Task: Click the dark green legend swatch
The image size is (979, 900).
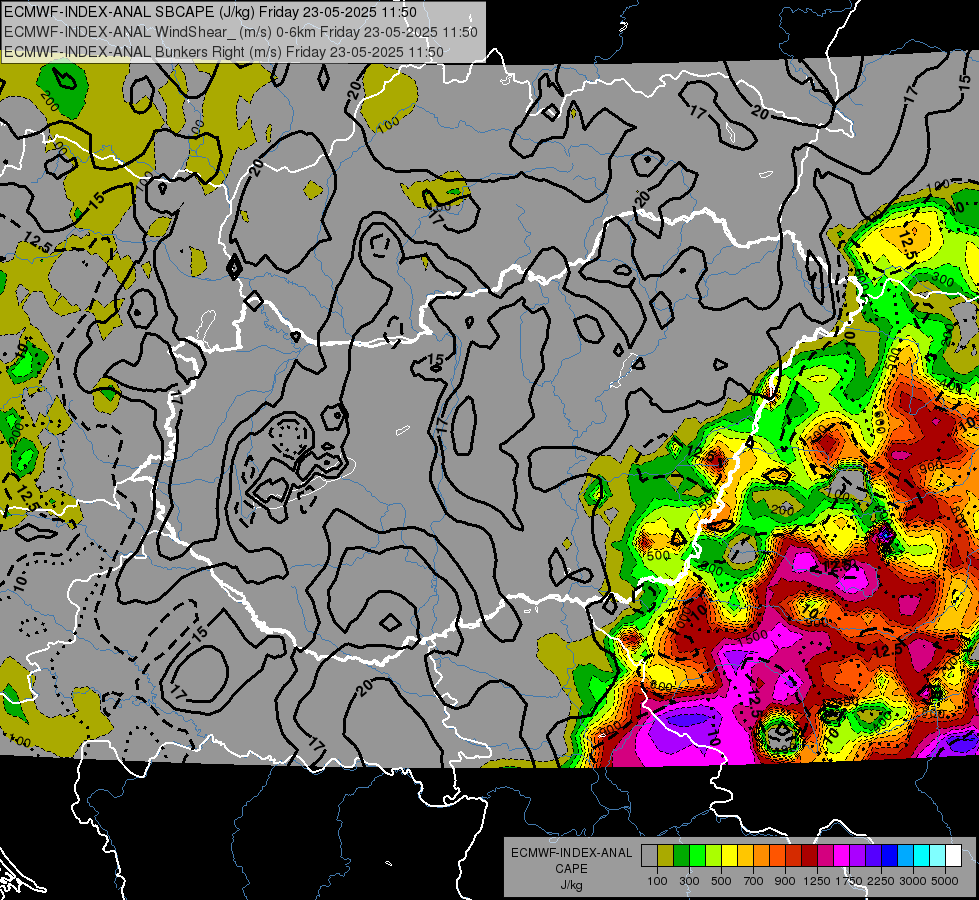Action: 681,856
